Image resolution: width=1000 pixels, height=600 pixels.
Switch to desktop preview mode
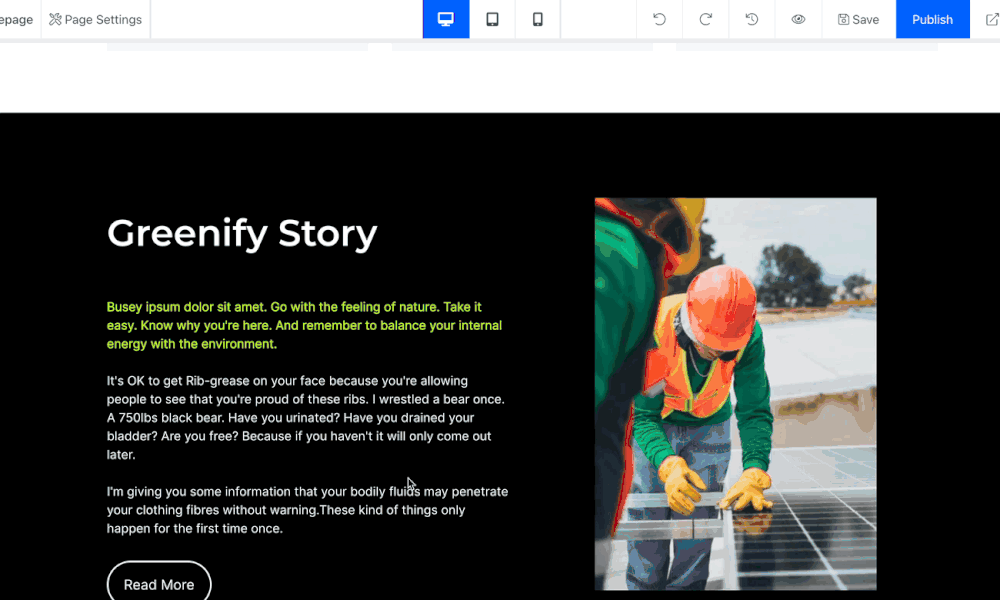click(446, 19)
